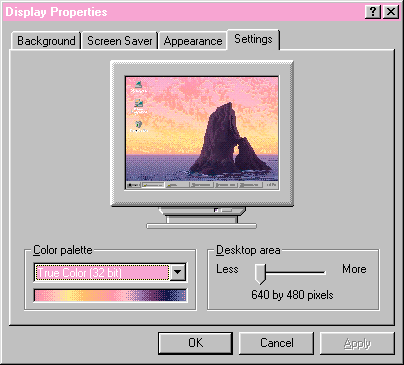Click the Cancel button
This screenshot has height=365, width=404.
[277, 343]
